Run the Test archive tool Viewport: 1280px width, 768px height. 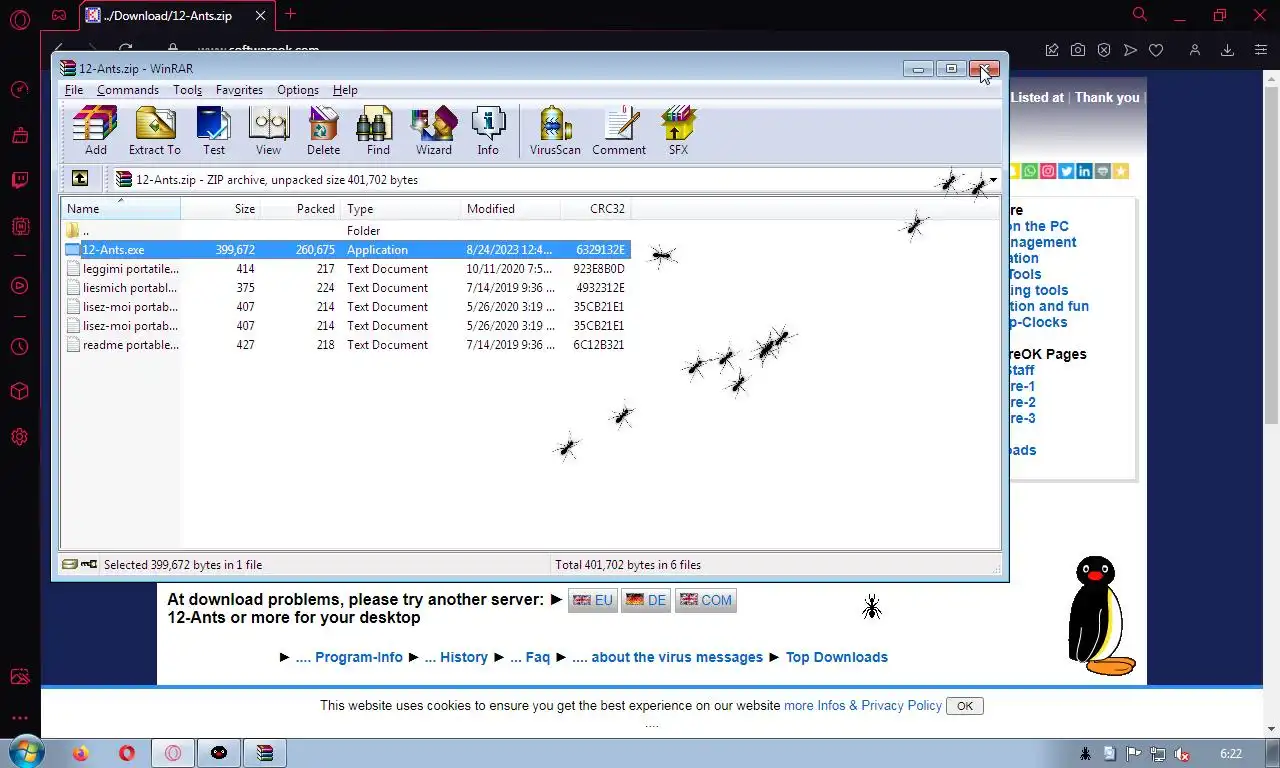pyautogui.click(x=214, y=131)
